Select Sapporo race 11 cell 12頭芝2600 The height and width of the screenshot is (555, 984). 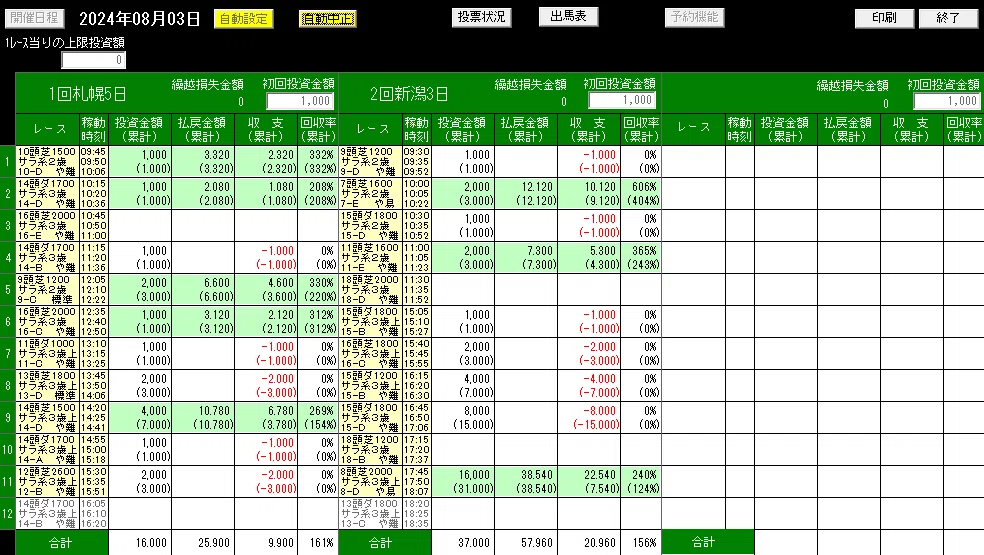[47, 482]
